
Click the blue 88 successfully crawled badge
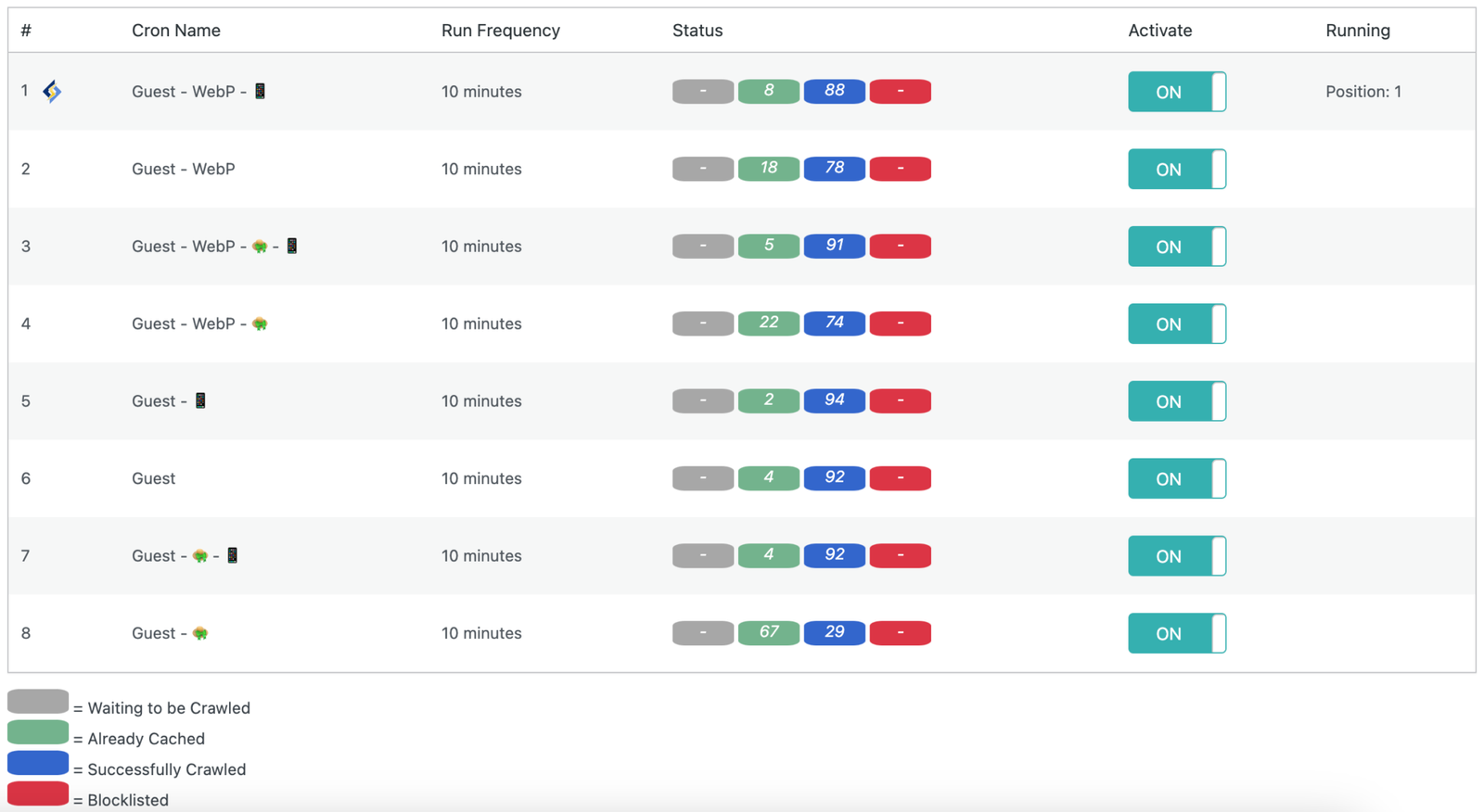click(834, 91)
